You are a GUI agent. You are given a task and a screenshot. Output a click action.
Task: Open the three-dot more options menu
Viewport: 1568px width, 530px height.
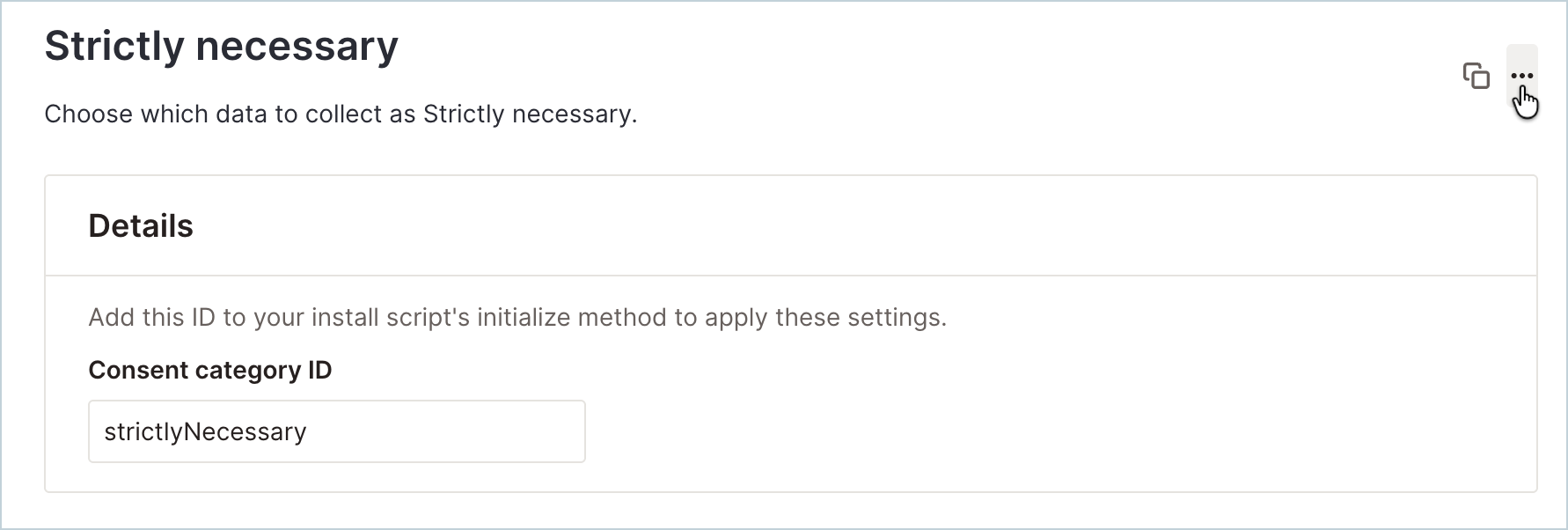click(x=1522, y=76)
